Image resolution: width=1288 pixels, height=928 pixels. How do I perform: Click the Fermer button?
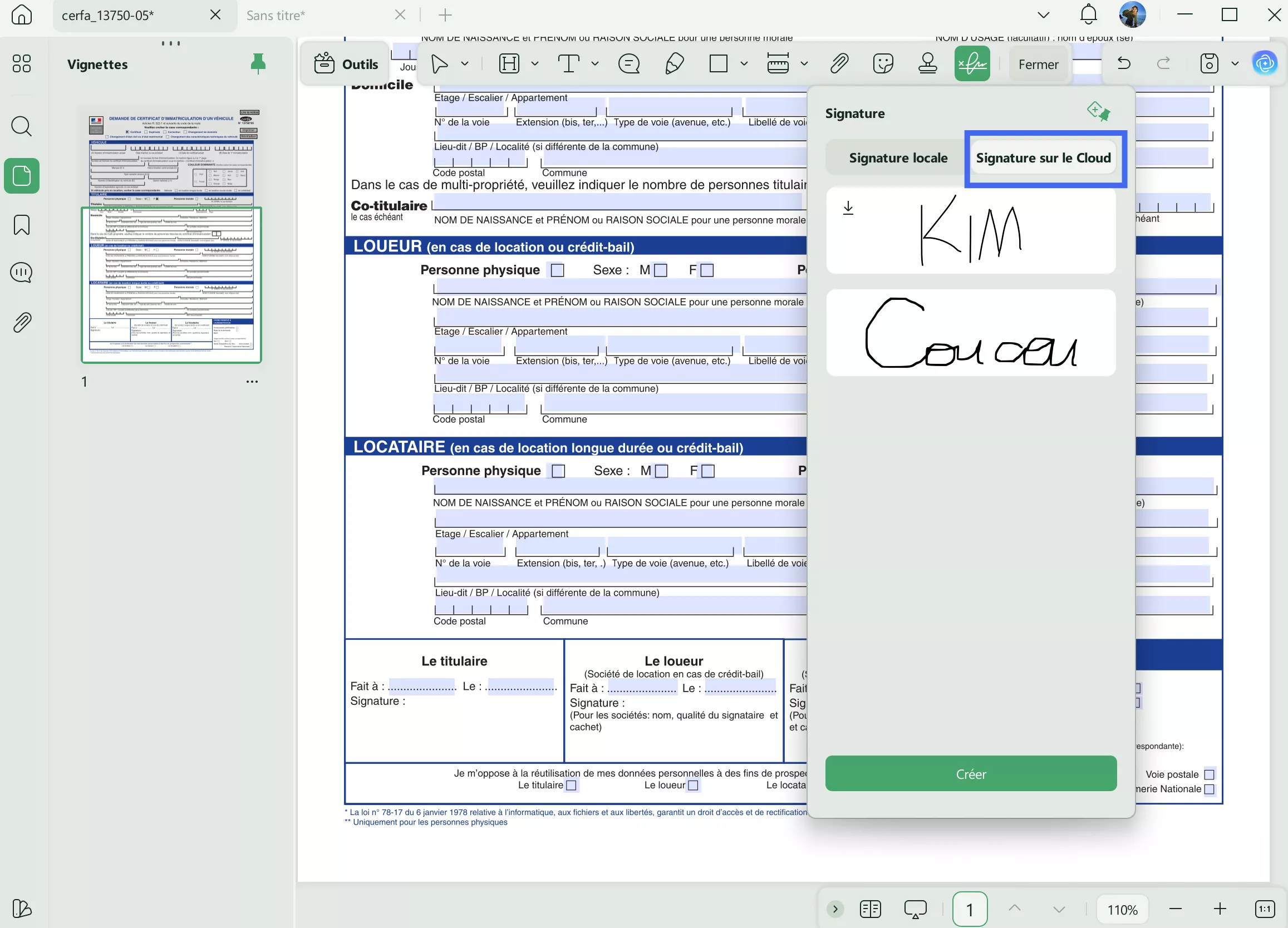[x=1038, y=64]
